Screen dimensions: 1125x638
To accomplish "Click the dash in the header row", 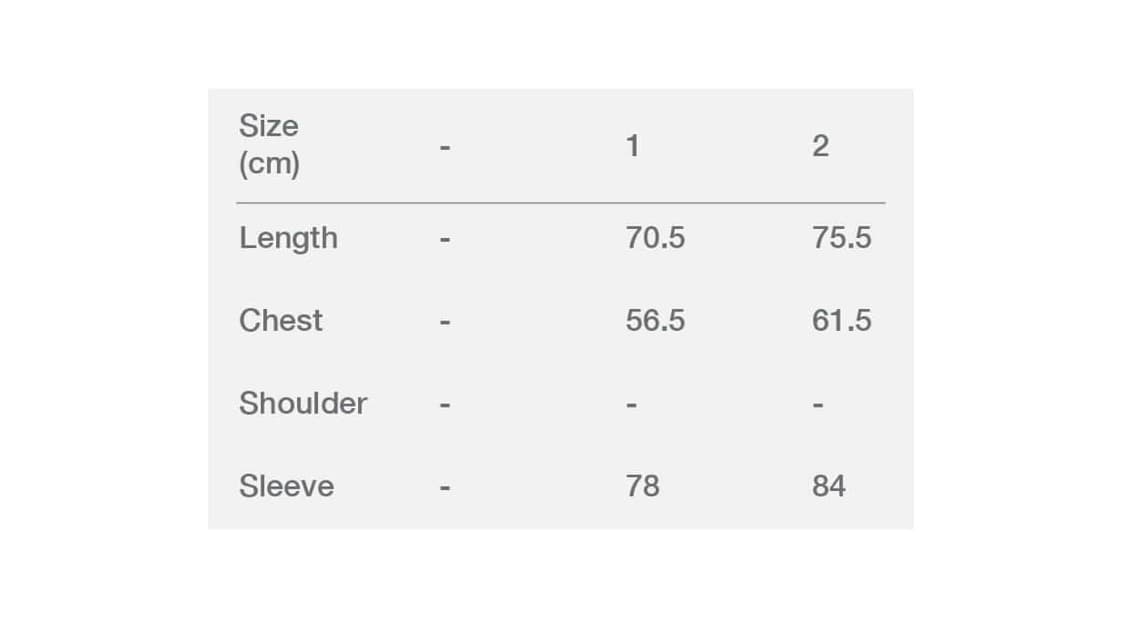I will click(x=445, y=148).
